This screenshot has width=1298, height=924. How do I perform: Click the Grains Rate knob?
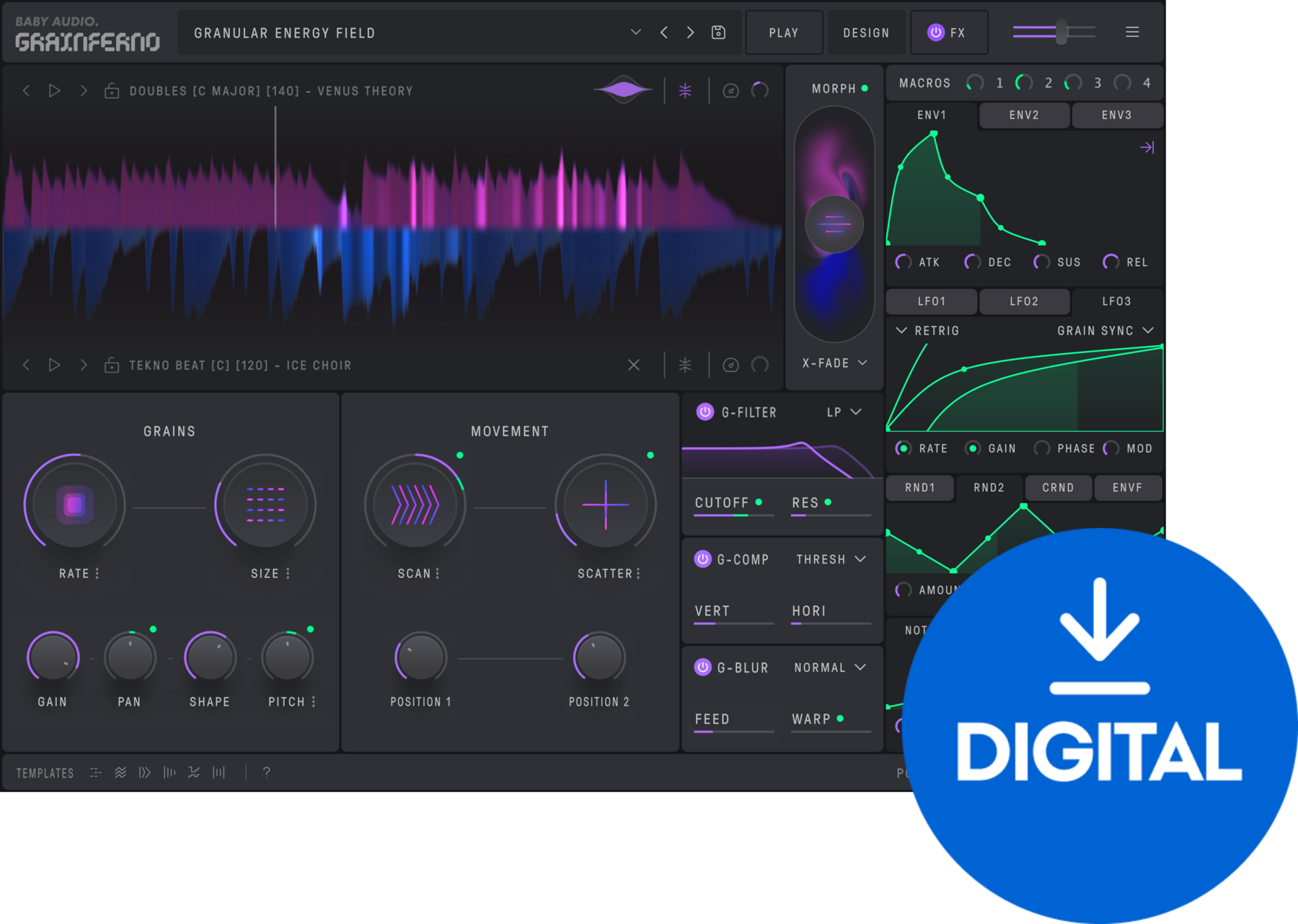click(x=75, y=505)
